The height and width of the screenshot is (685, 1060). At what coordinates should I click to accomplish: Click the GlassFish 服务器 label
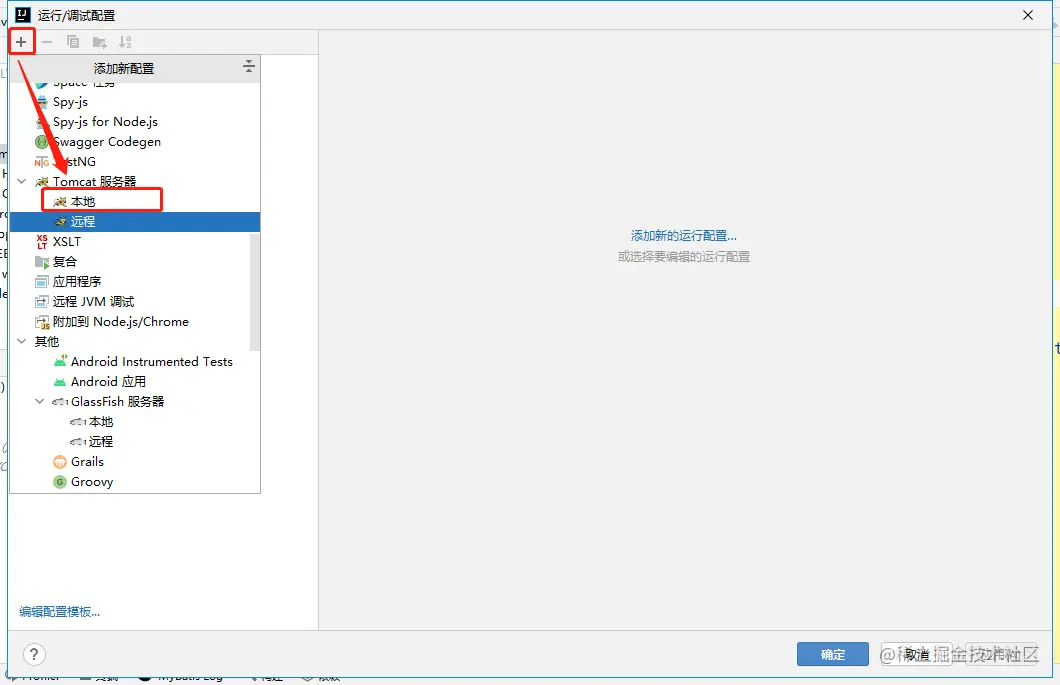point(118,402)
